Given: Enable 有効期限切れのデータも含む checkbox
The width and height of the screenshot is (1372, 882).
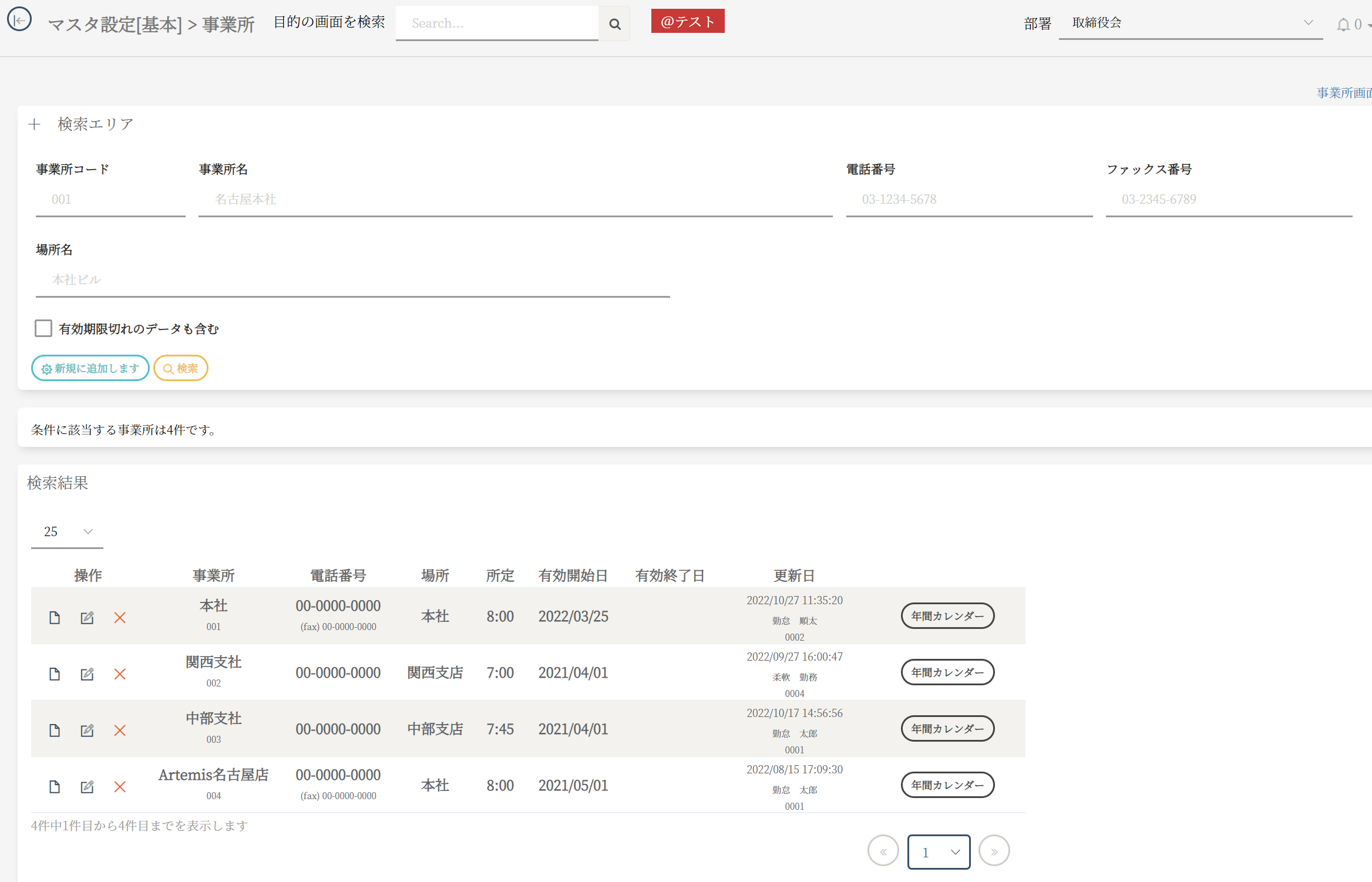Looking at the screenshot, I should tap(43, 328).
